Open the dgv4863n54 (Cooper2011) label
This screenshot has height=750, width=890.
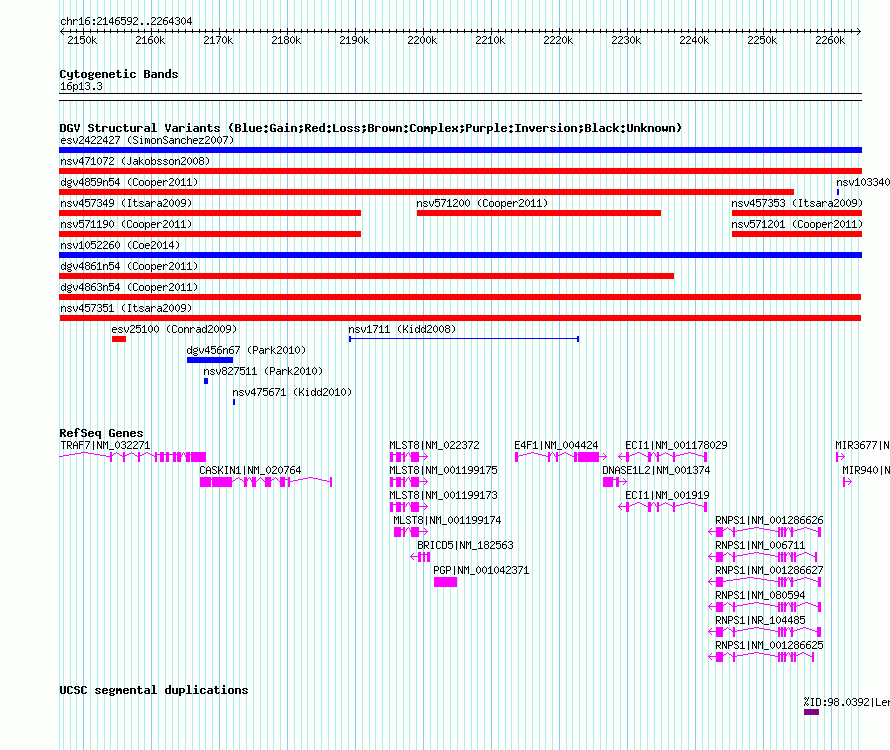coord(129,287)
